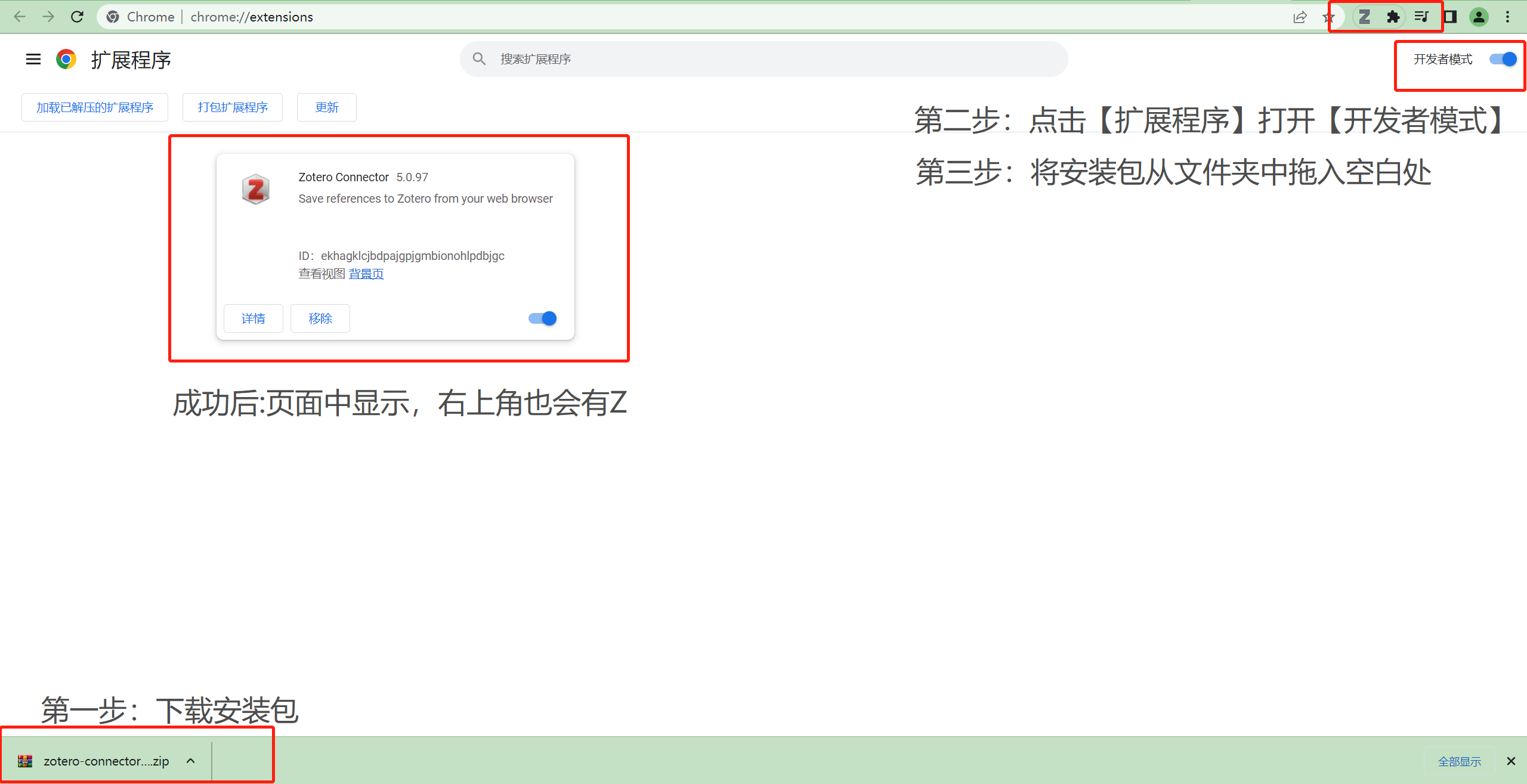The height and width of the screenshot is (784, 1527).
Task: Reload the page
Action: tap(77, 17)
